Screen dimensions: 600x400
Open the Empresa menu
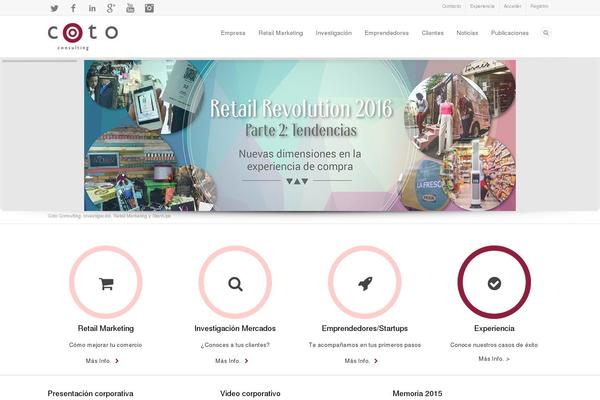click(x=233, y=33)
